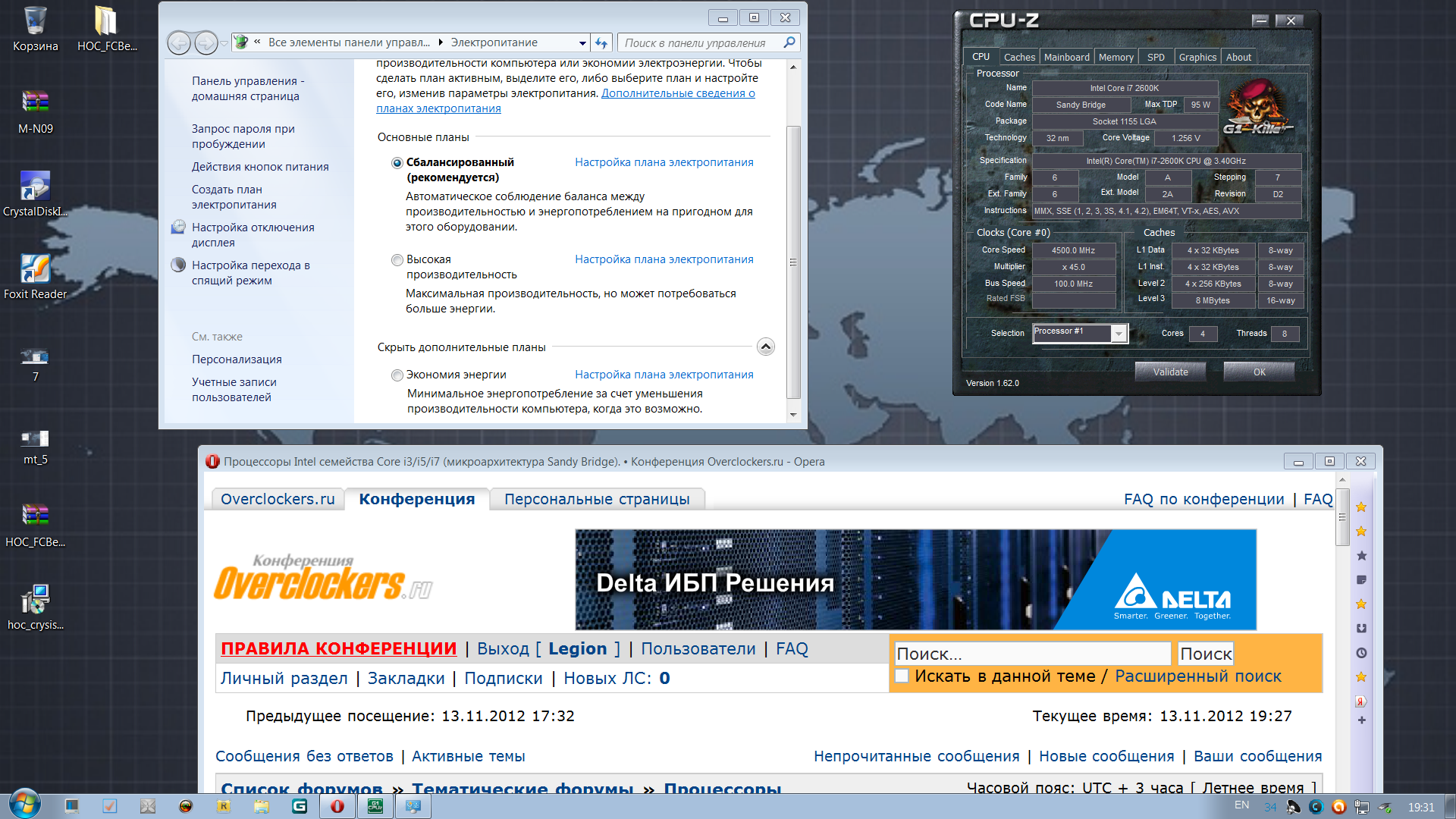The height and width of the screenshot is (819, 1456).
Task: Select HOC_FCBe folder on the desktop
Action: coord(106,30)
